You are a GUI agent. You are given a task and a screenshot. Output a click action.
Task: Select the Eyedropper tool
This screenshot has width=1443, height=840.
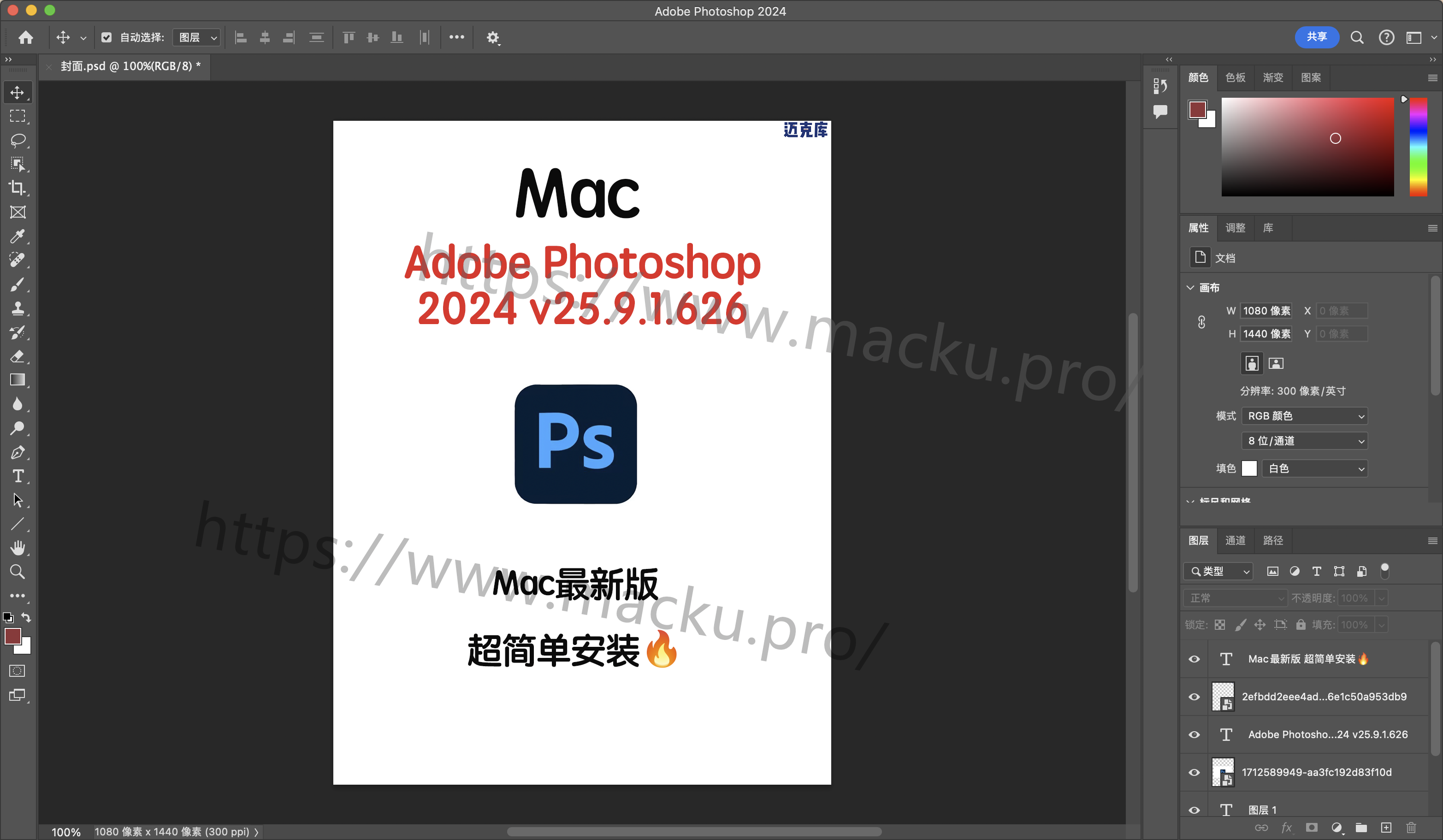(x=17, y=236)
